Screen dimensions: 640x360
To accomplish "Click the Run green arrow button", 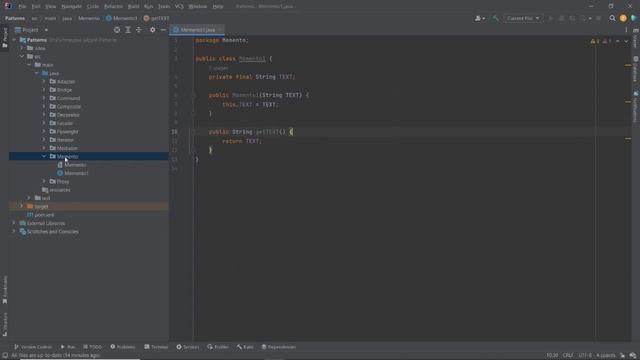I will (x=551, y=18).
